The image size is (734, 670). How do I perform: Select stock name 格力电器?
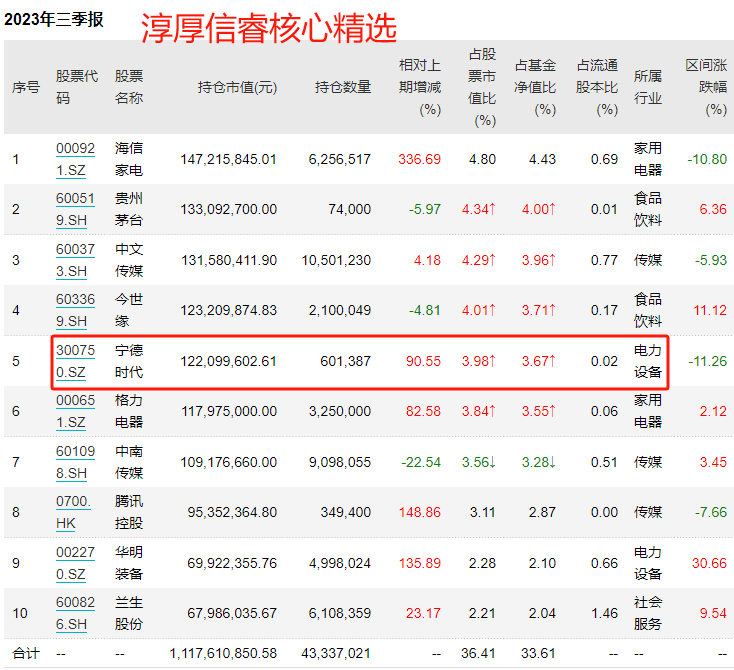[129, 412]
